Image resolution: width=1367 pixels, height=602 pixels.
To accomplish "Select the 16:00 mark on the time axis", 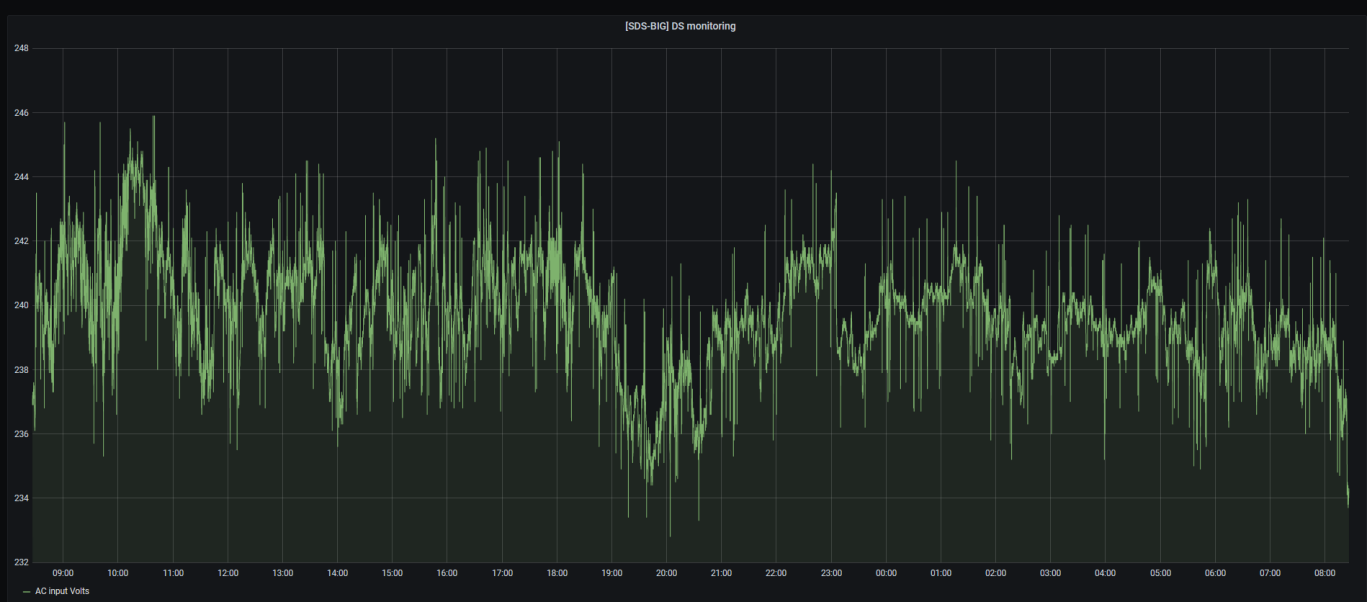I will [x=447, y=573].
